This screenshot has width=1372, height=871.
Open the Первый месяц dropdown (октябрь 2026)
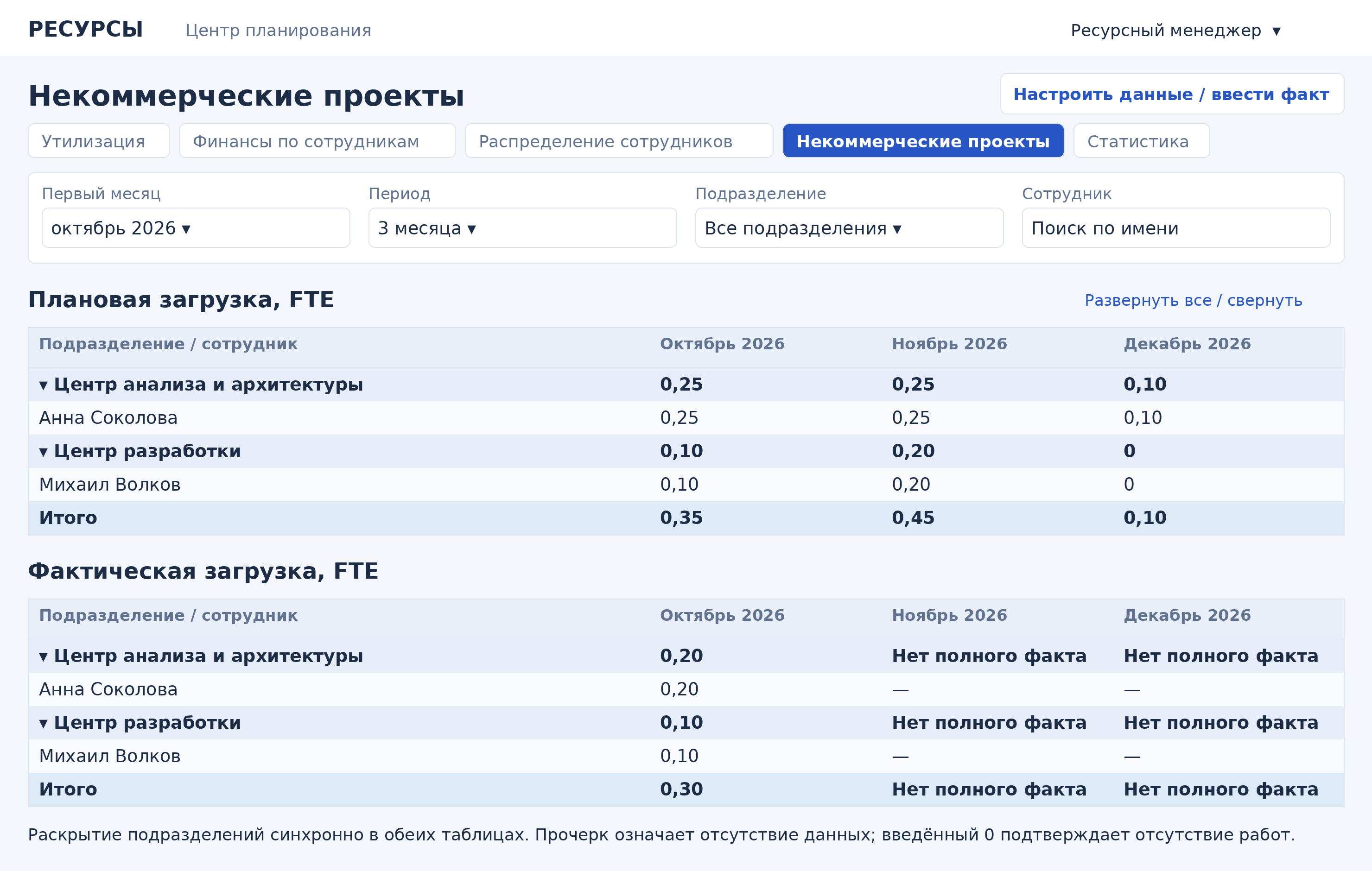click(x=196, y=228)
